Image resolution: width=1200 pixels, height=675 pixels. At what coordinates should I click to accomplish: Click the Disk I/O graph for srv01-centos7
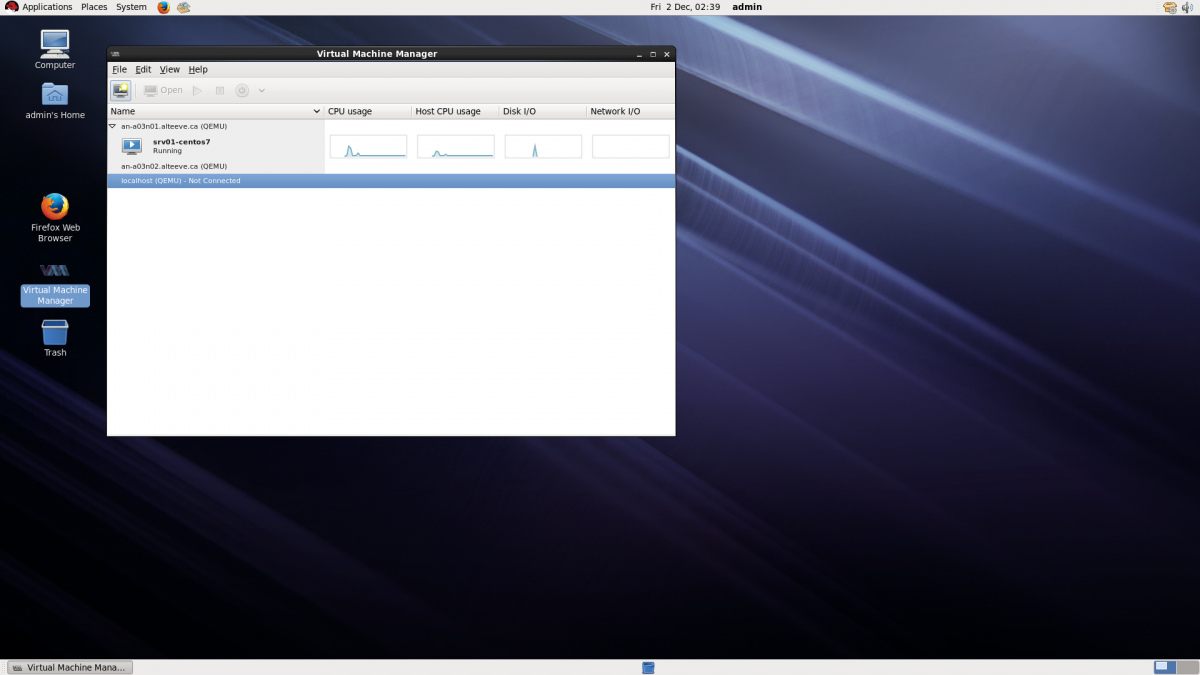(x=543, y=147)
